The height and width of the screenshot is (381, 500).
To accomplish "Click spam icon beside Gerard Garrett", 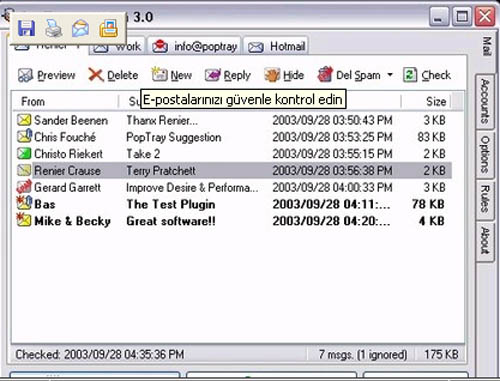I will pos(24,187).
